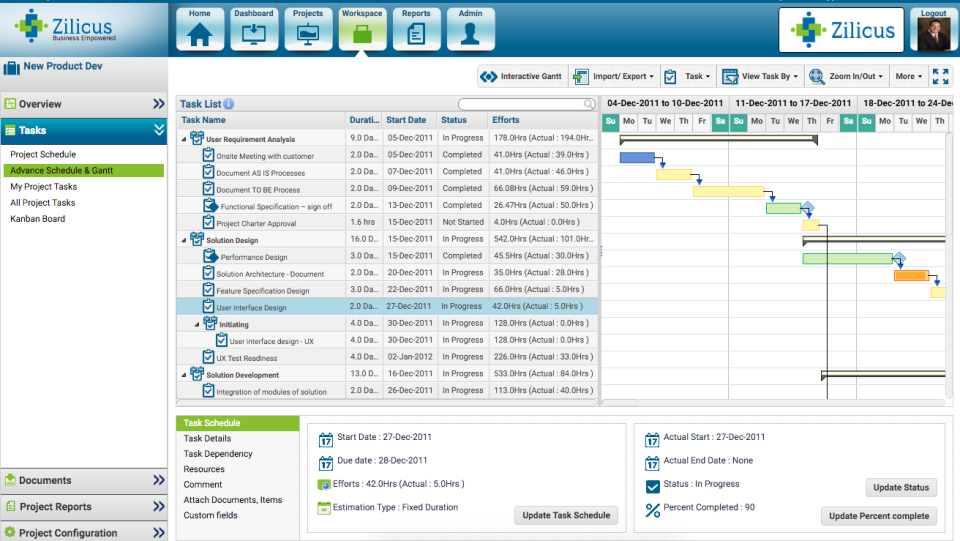Open the More dropdown menu
960x541 pixels.
coord(908,76)
